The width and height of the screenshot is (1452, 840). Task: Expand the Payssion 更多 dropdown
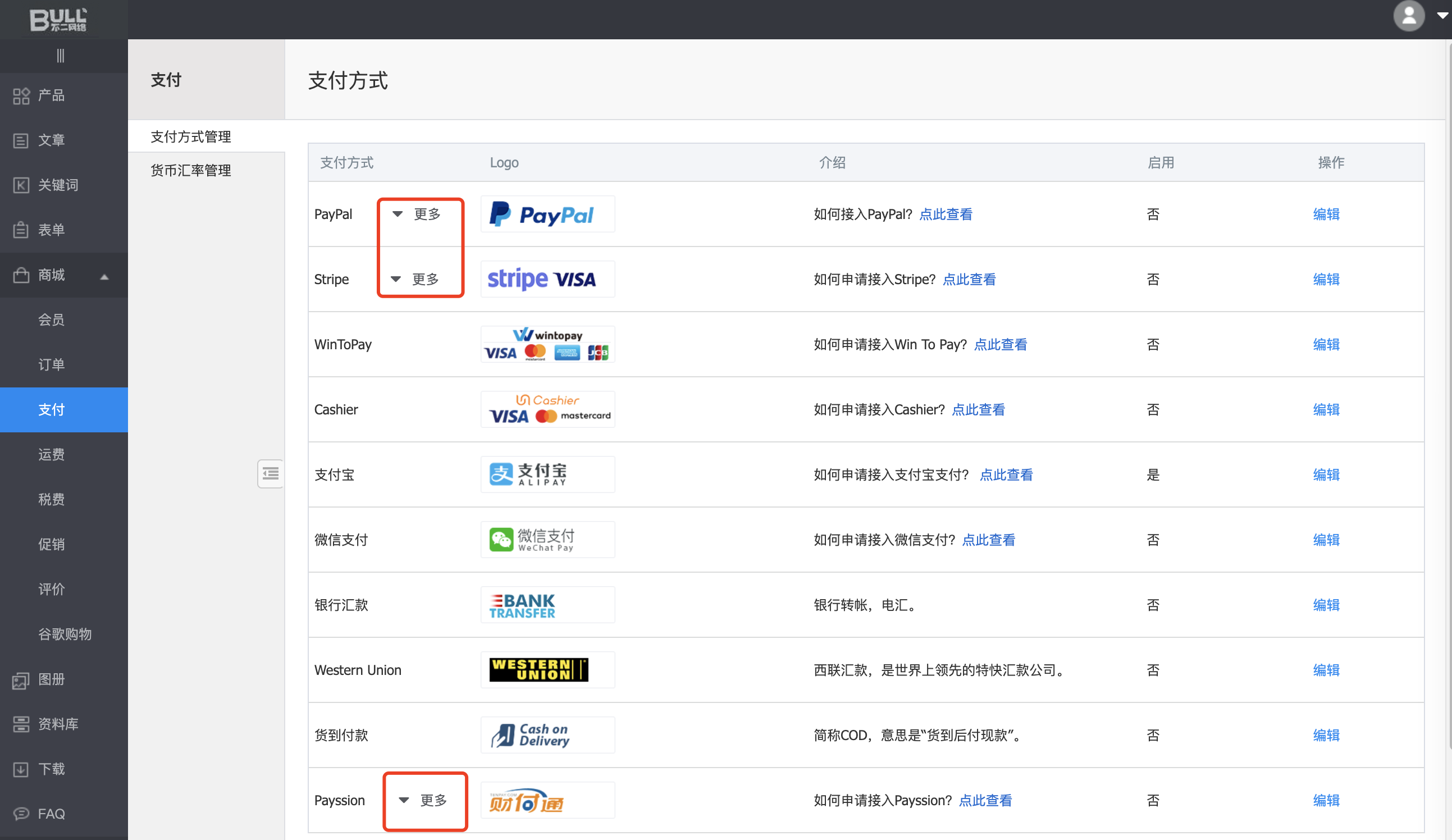click(x=424, y=800)
